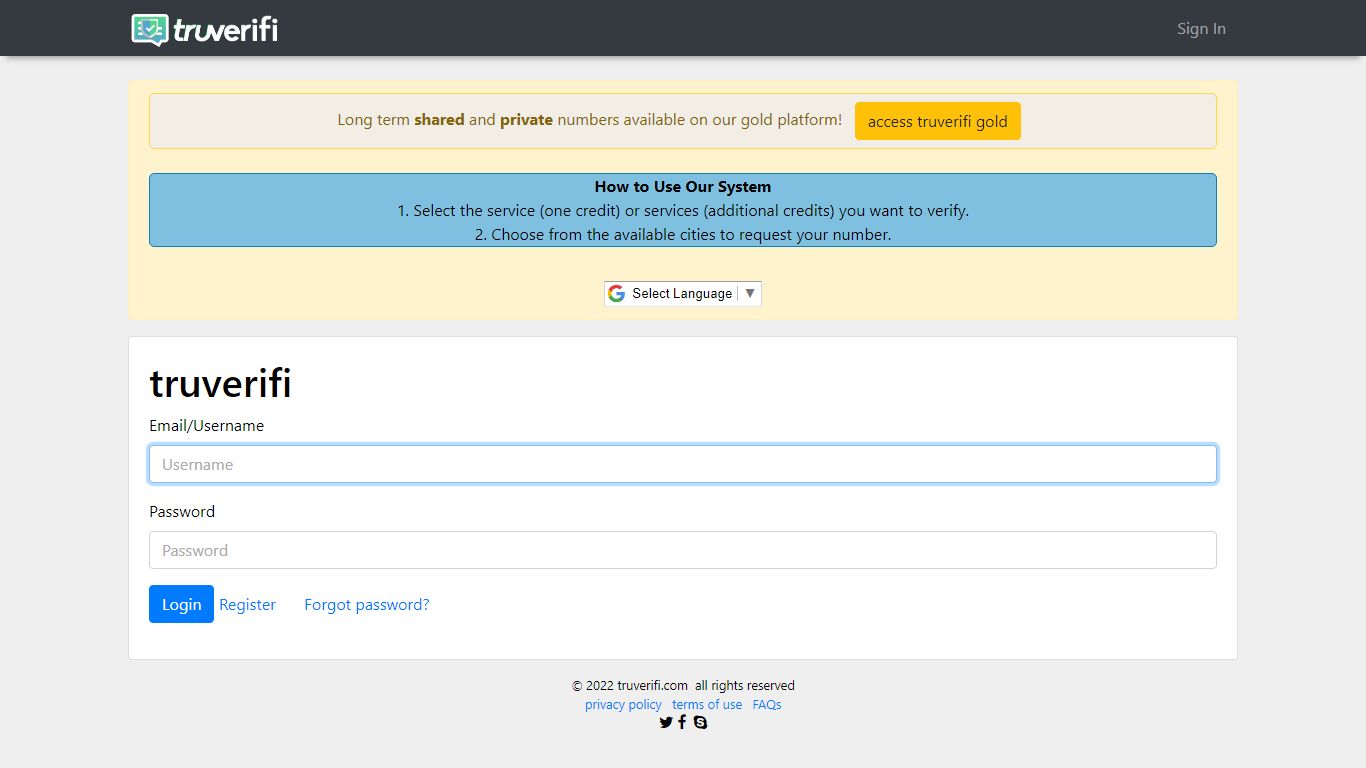Click the 'Password' field label
The width and height of the screenshot is (1366, 768).
pos(182,511)
